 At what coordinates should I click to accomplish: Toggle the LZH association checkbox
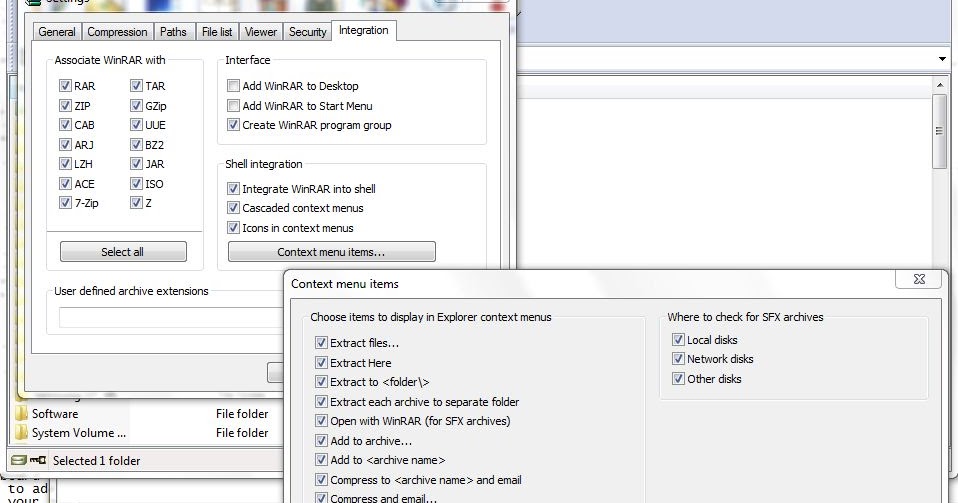tap(65, 164)
